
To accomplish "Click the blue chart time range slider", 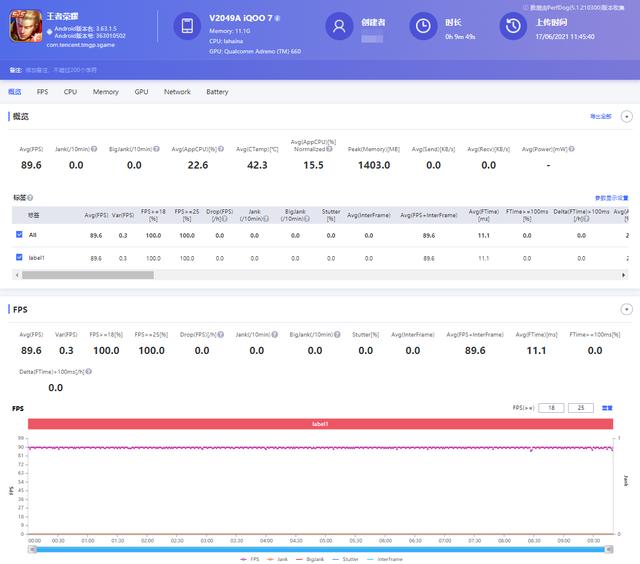I will (x=320, y=549).
